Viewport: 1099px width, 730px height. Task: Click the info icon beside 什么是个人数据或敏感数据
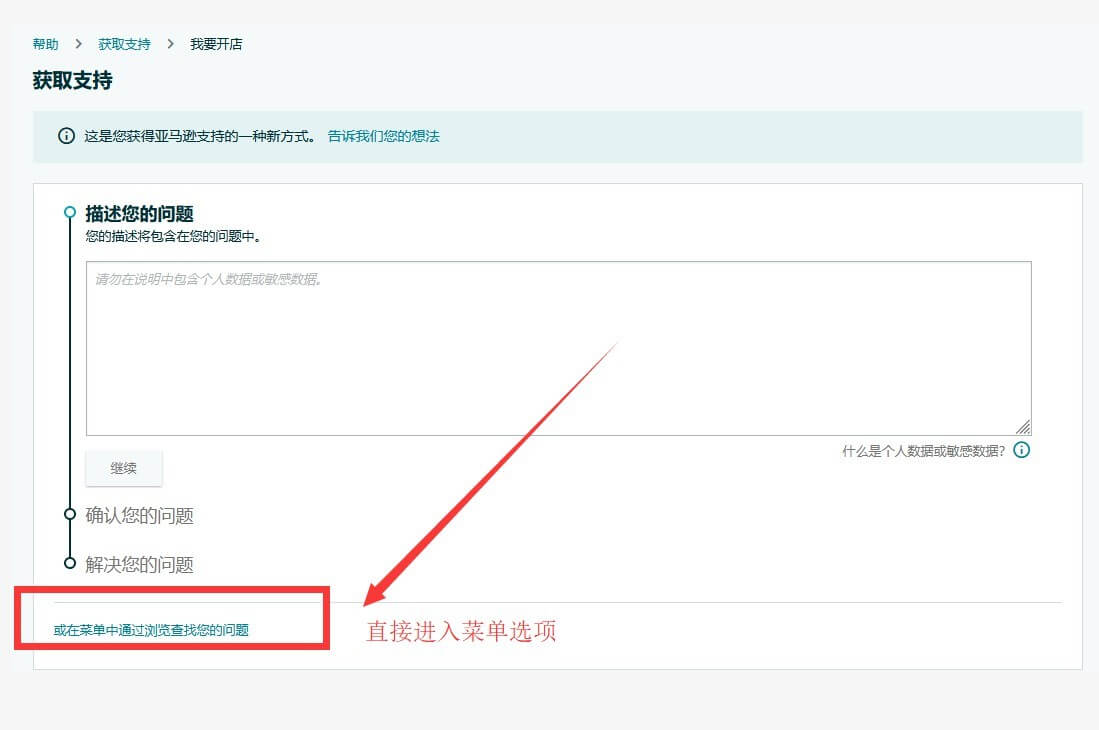pos(1021,450)
